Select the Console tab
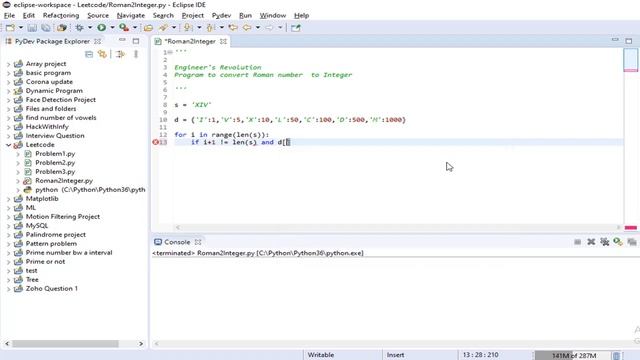This screenshot has width=640, height=360. pos(177,242)
